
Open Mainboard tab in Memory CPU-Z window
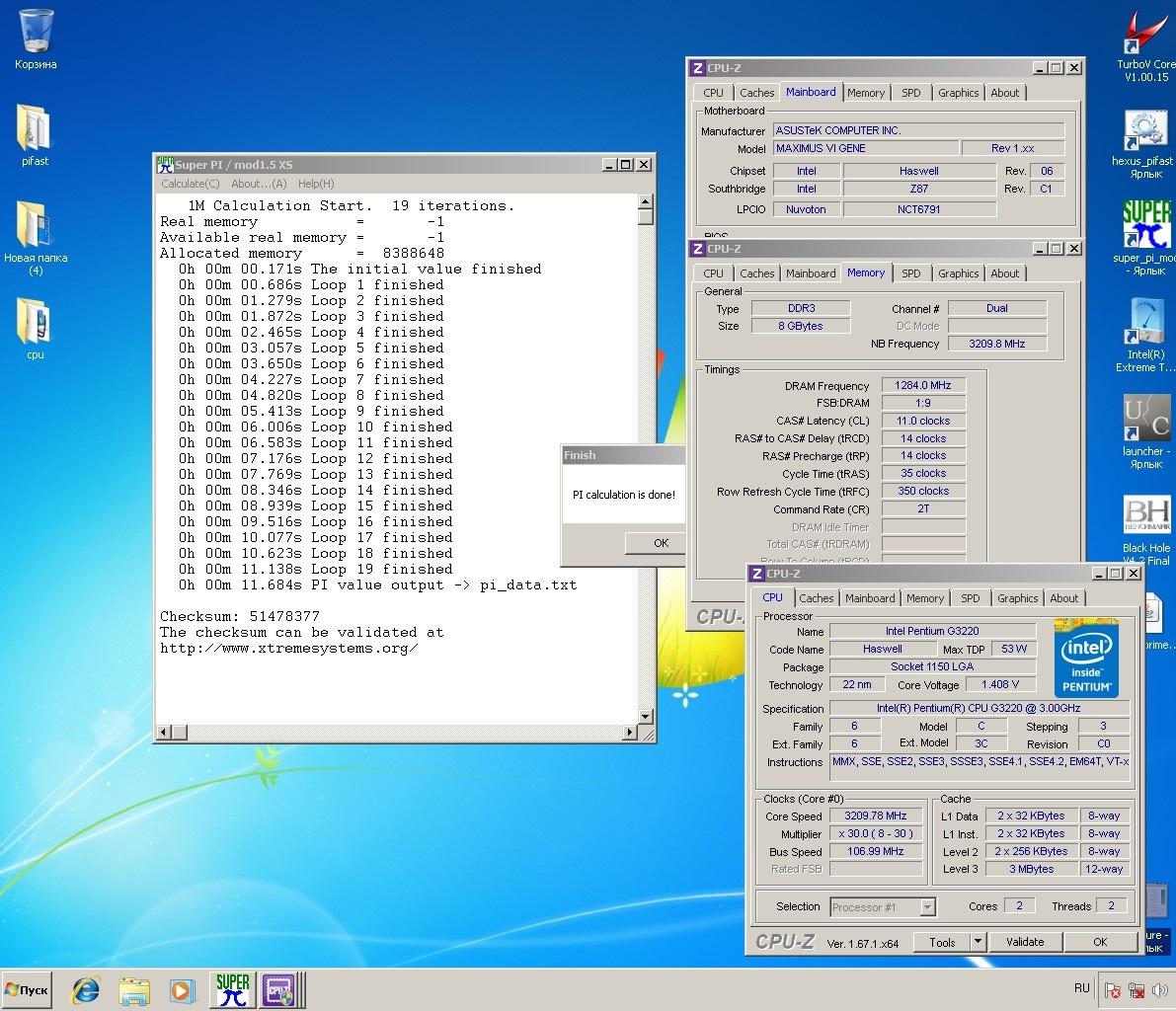point(810,273)
